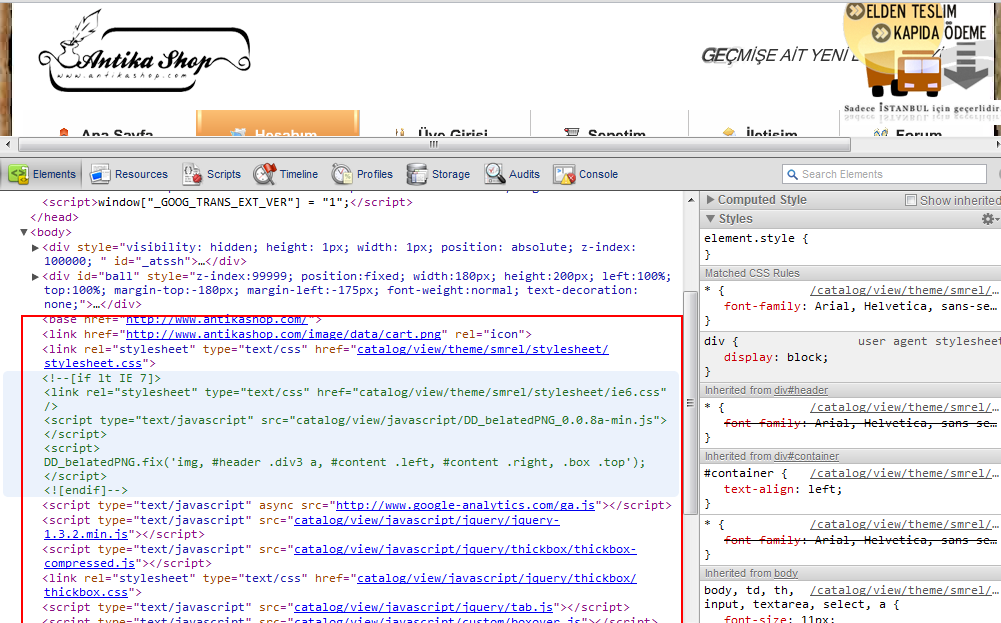Click the Antika Shop logo
Image resolution: width=1001 pixels, height=623 pixels.
pyautogui.click(x=144, y=52)
